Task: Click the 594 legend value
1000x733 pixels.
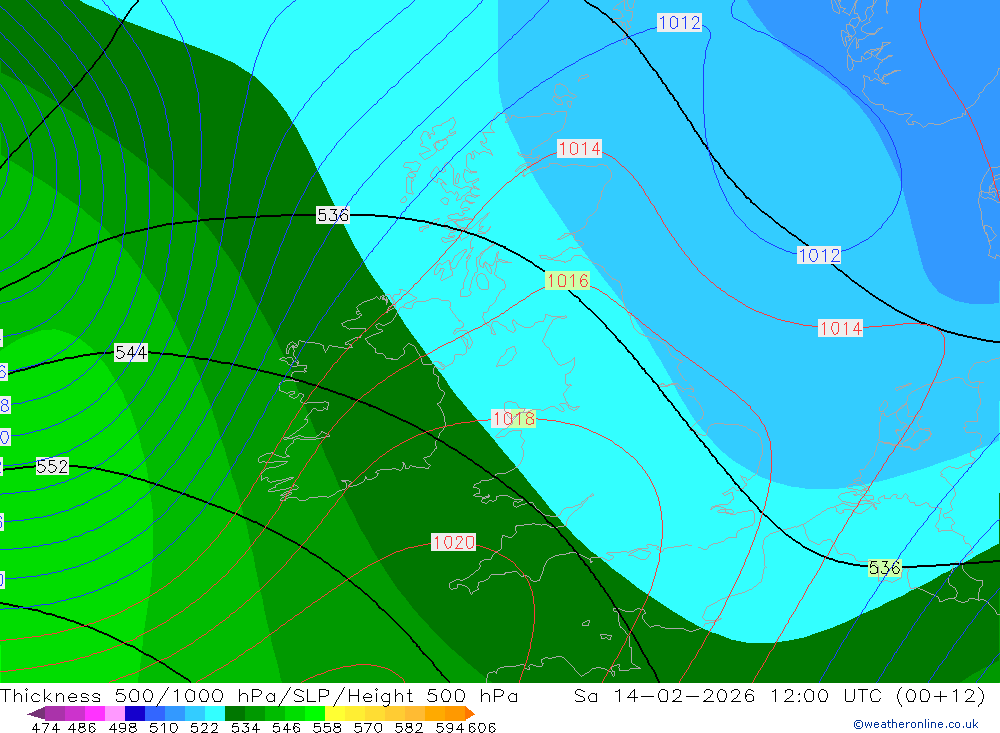Action: (x=450, y=727)
